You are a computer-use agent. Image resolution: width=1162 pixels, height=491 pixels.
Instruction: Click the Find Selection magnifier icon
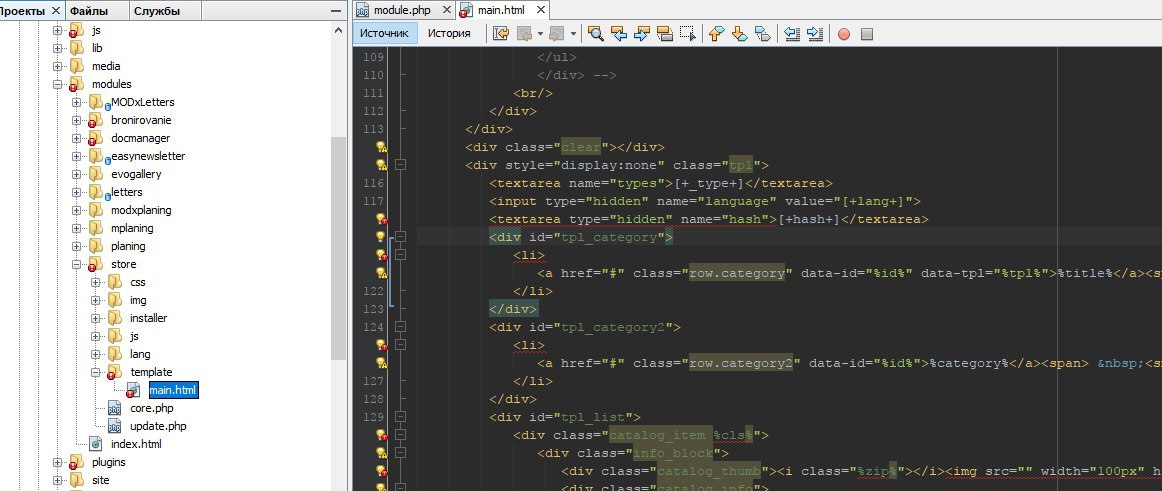596,33
